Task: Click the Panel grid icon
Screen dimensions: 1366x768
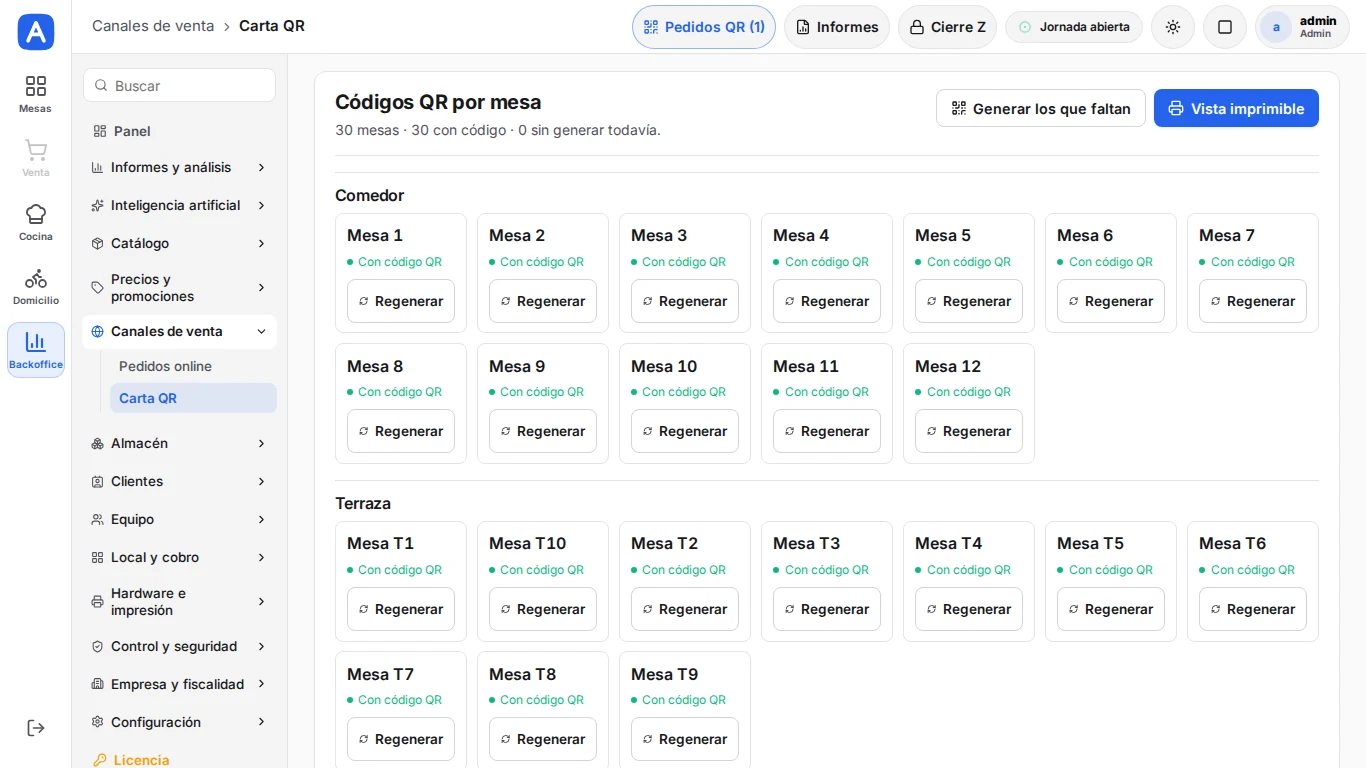Action: 99,131
